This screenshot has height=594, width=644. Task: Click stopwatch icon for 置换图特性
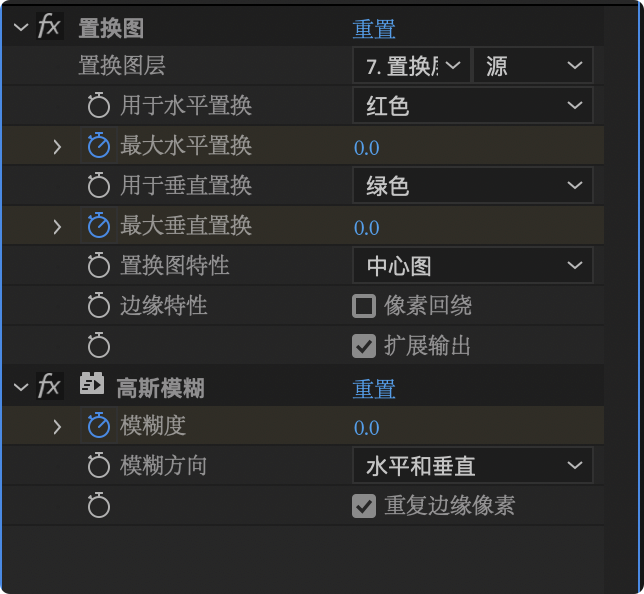click(x=98, y=266)
